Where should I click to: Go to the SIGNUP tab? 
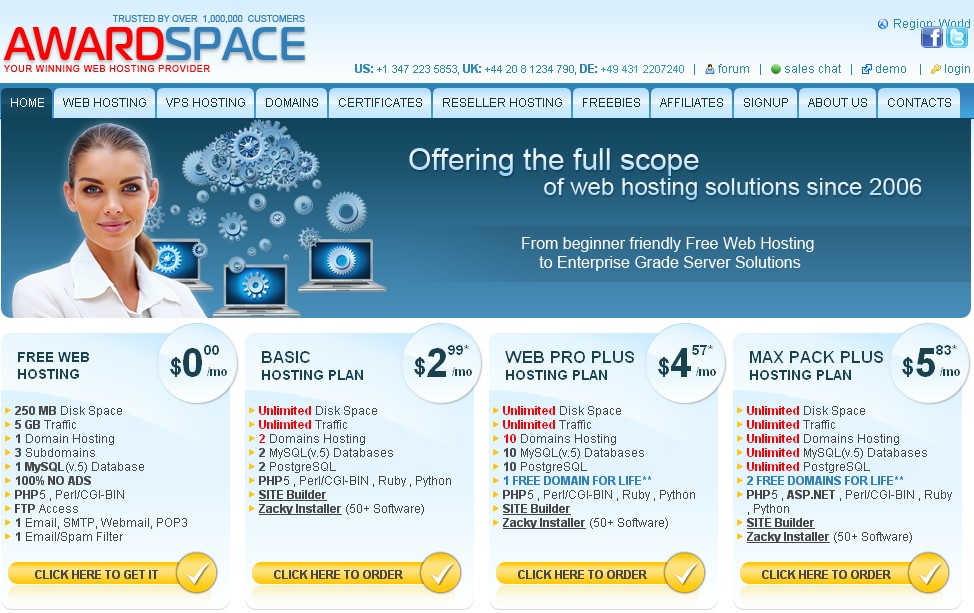click(x=765, y=102)
